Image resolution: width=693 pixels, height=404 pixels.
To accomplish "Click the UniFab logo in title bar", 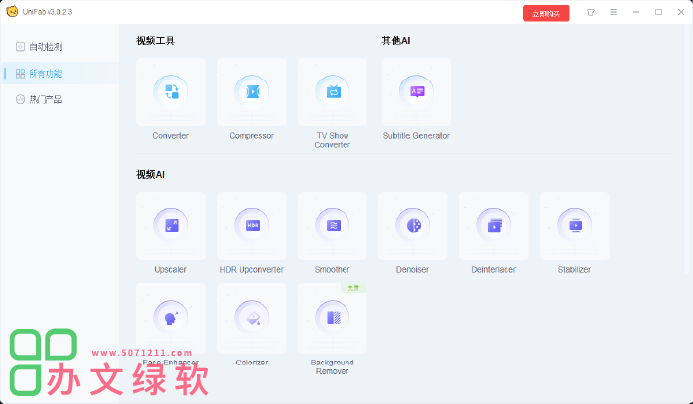I will click(12, 11).
